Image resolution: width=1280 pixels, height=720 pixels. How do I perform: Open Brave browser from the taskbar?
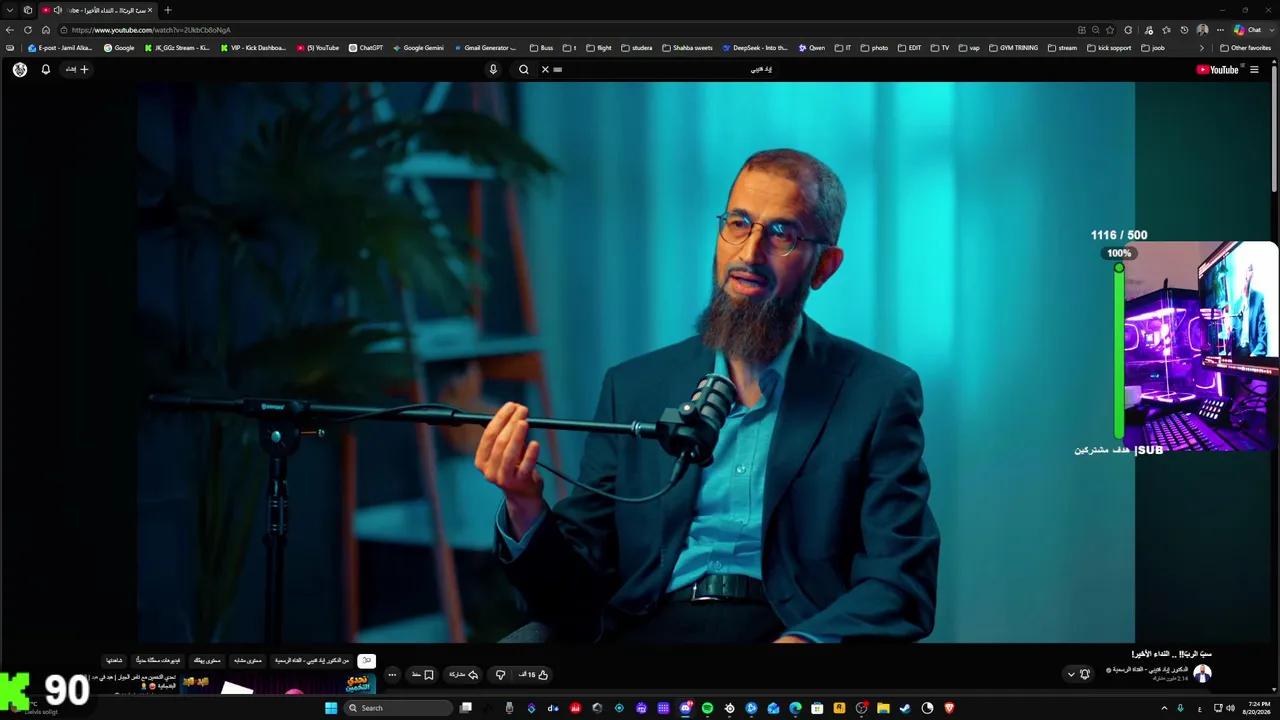949,708
